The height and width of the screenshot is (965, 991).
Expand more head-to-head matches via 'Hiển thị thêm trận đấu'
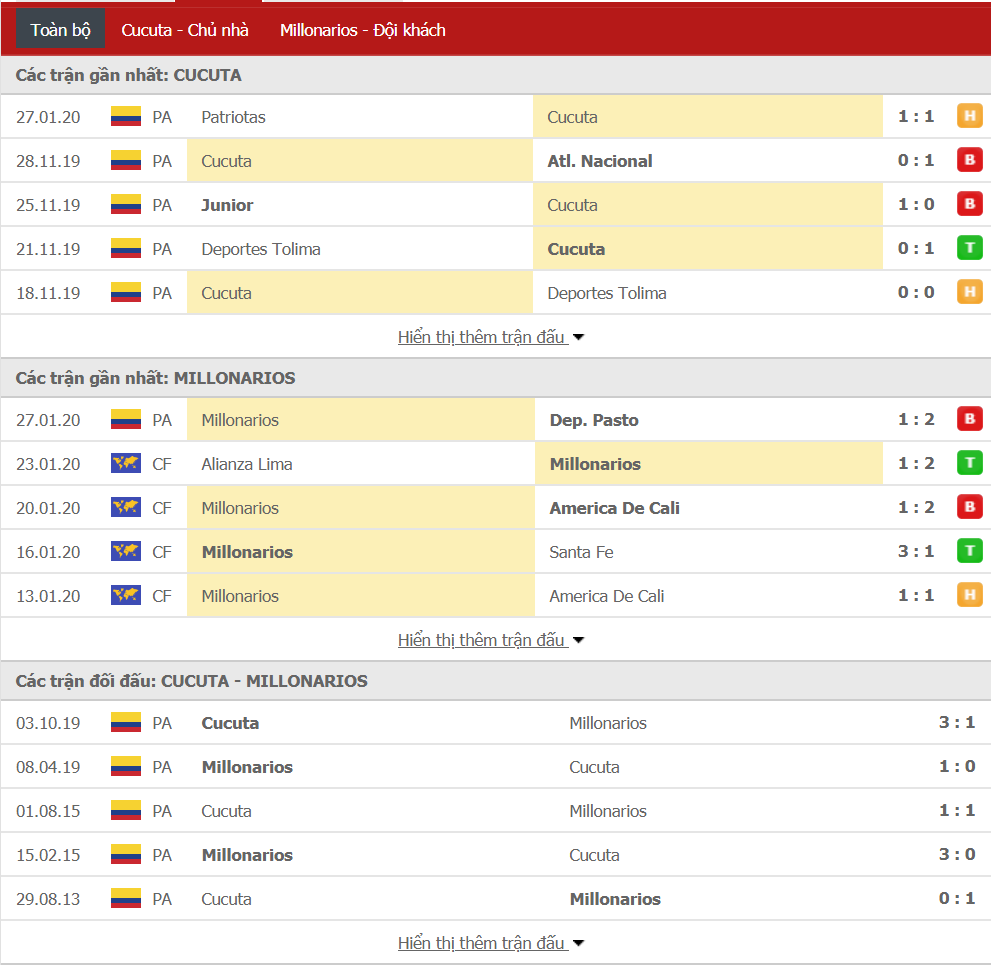(490, 942)
